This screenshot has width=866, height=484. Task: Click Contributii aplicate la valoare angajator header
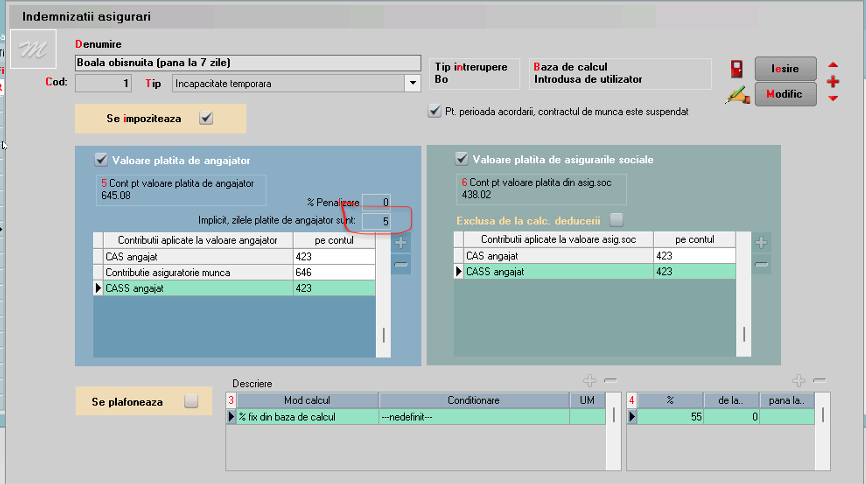pos(198,240)
